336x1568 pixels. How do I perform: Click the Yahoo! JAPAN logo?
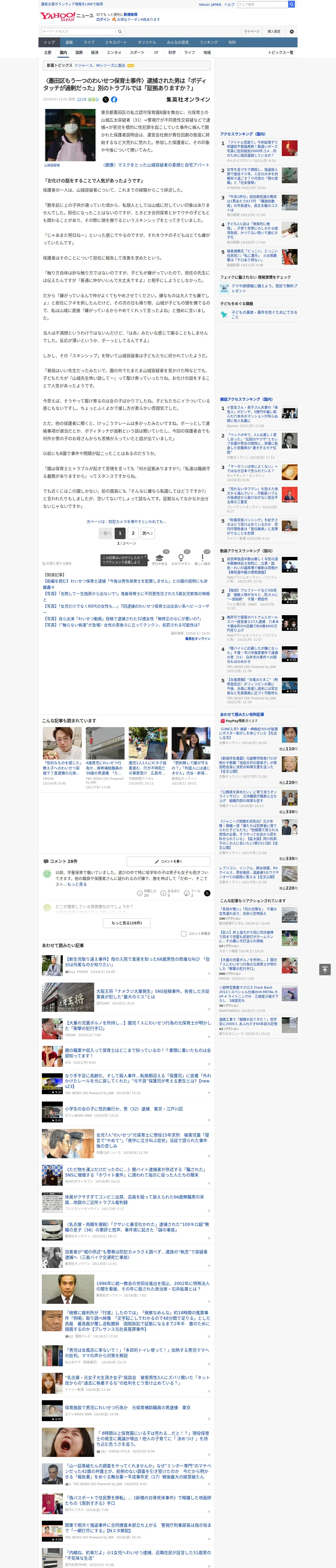tap(58, 16)
